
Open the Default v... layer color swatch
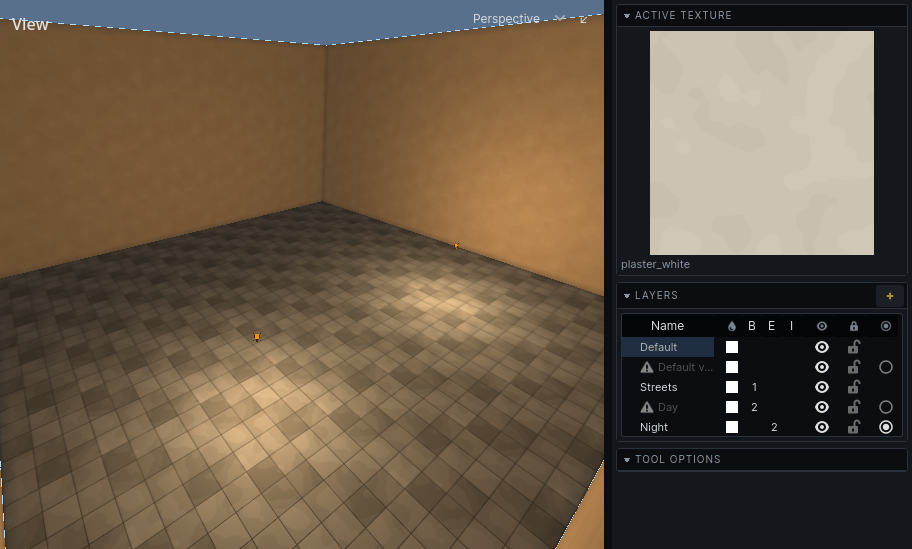[732, 367]
